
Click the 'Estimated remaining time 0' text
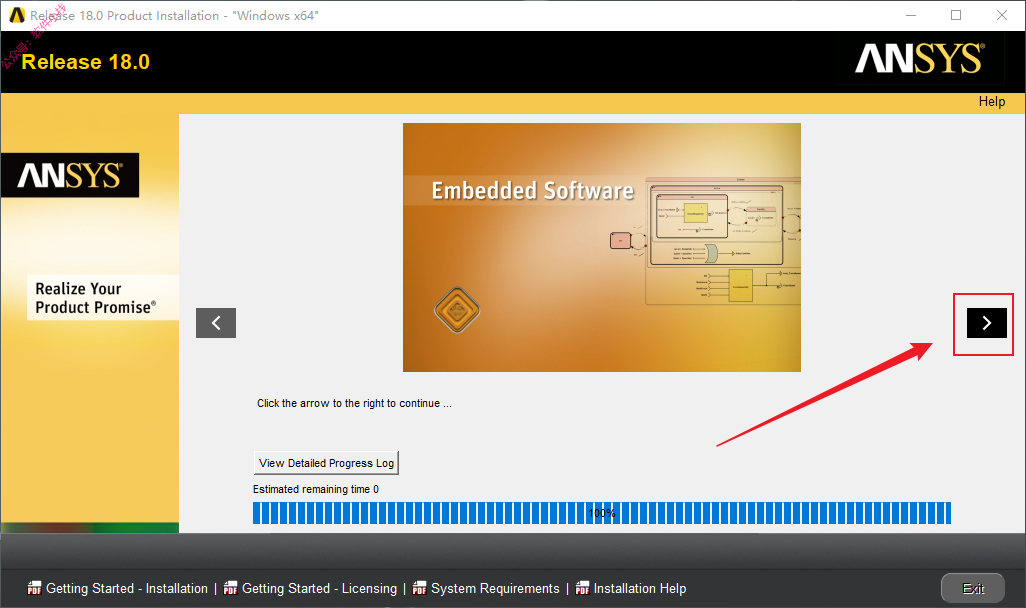[316, 489]
